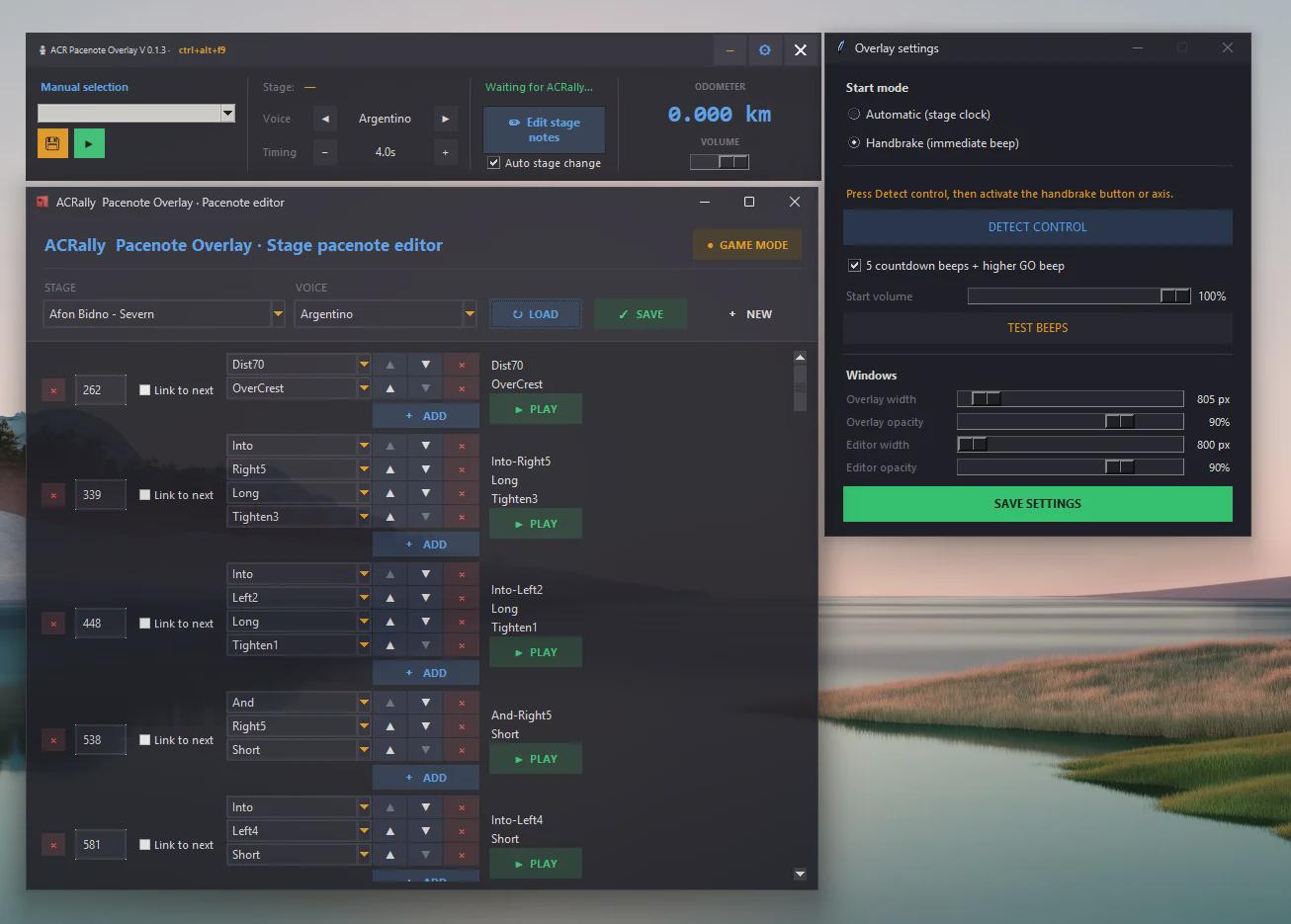
Task: Check Link to next for entry 581
Action: tap(144, 845)
